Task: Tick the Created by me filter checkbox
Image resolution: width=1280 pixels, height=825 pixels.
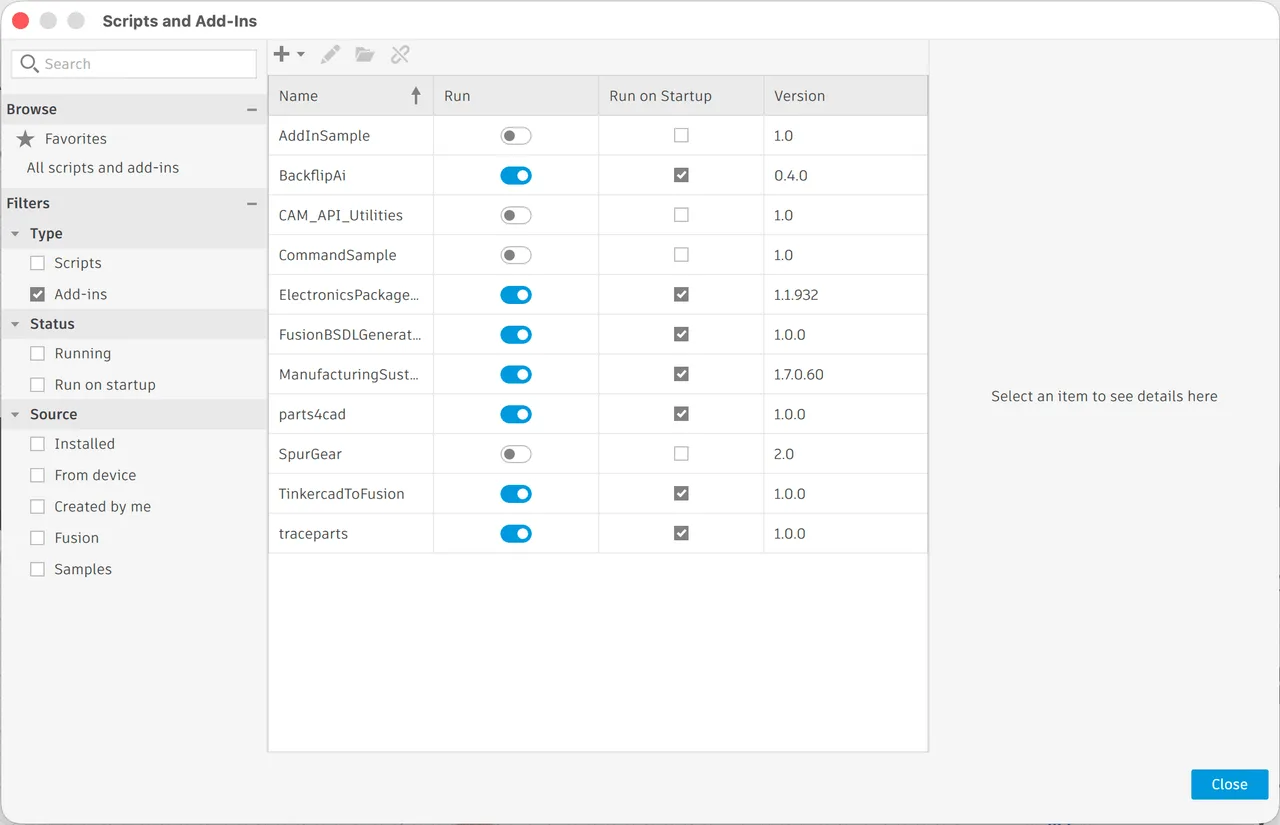Action: coord(37,507)
